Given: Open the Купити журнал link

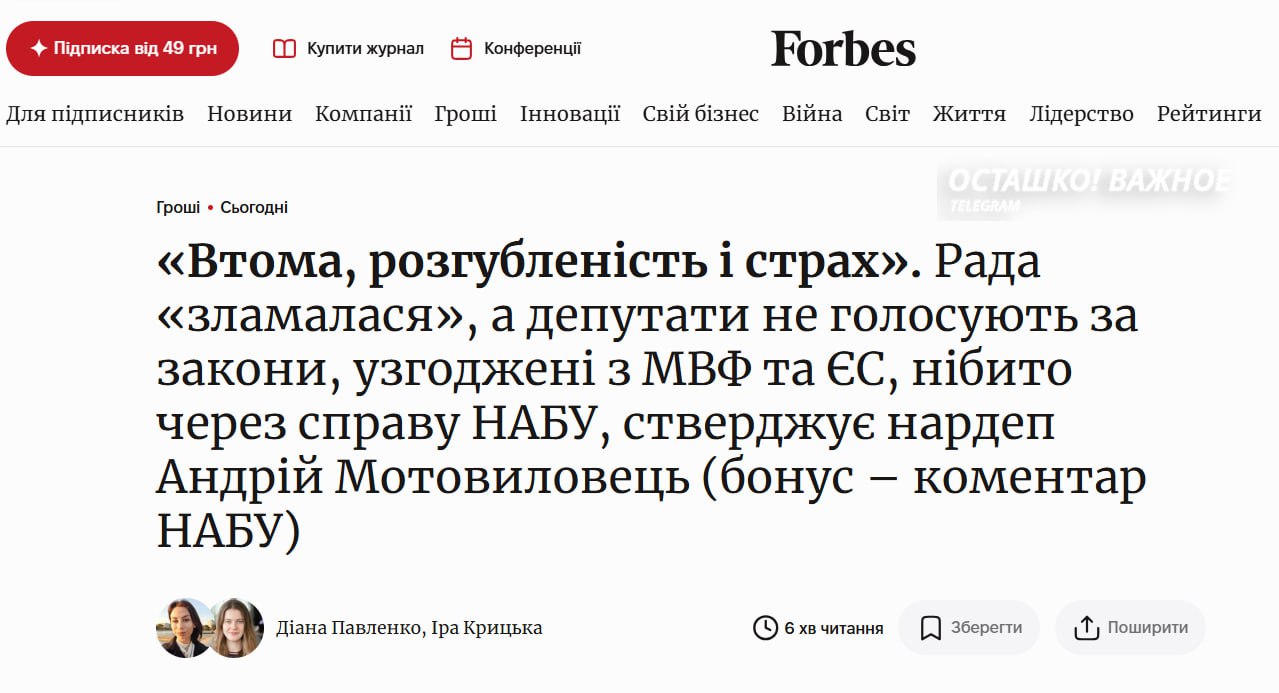Looking at the screenshot, I should coord(365,49).
